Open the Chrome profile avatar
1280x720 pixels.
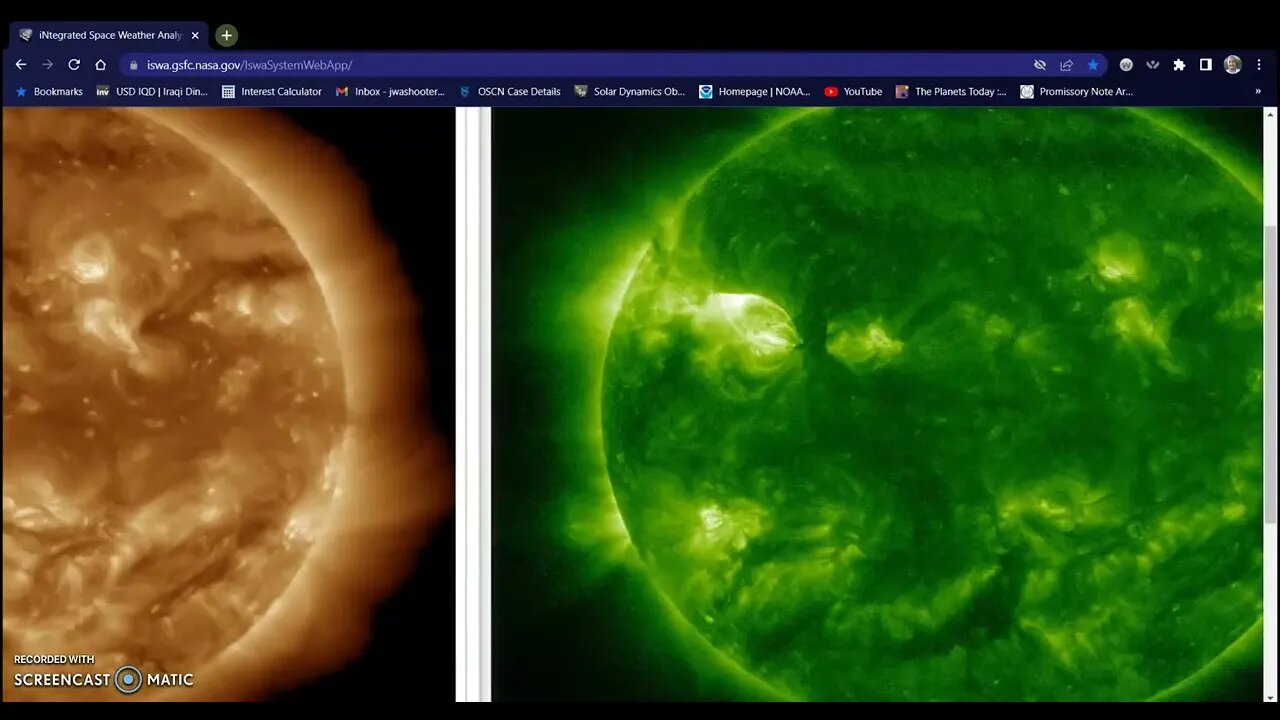[1232, 64]
